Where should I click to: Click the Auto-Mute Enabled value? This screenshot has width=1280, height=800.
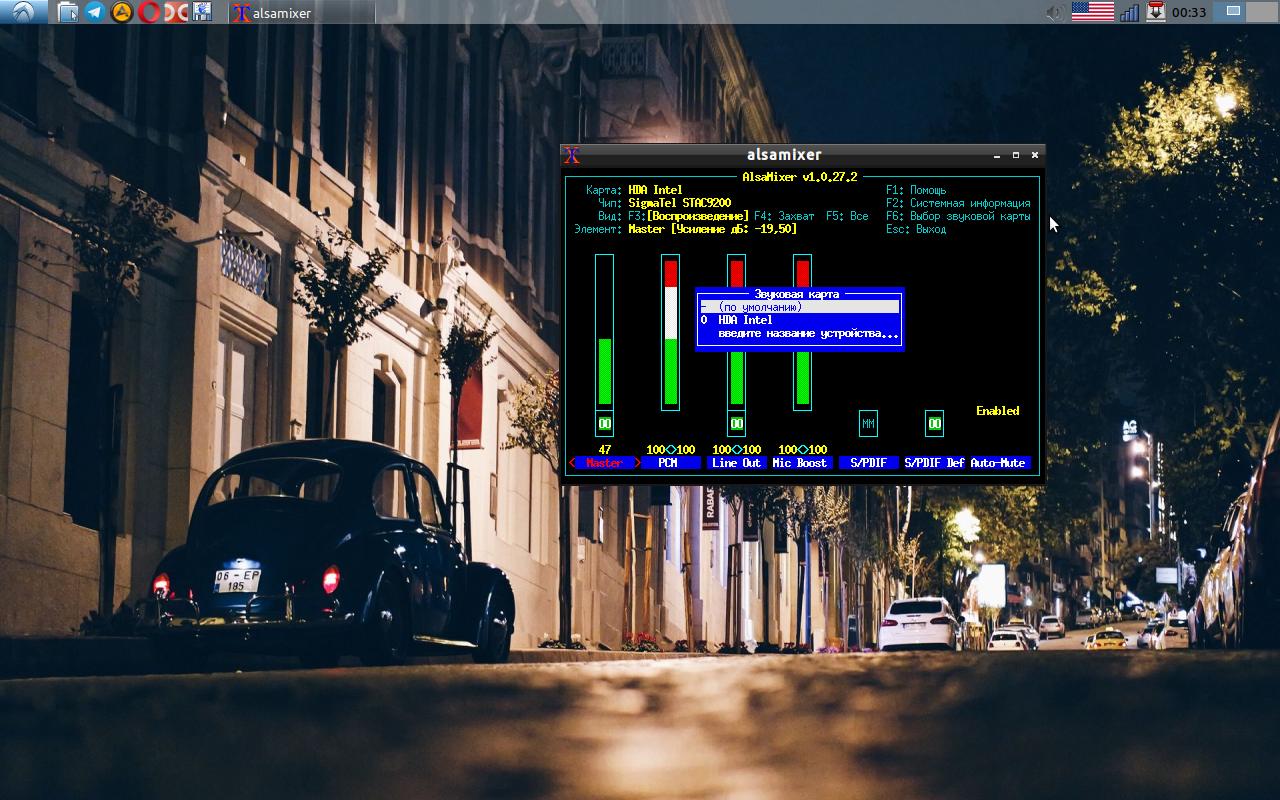tap(998, 411)
